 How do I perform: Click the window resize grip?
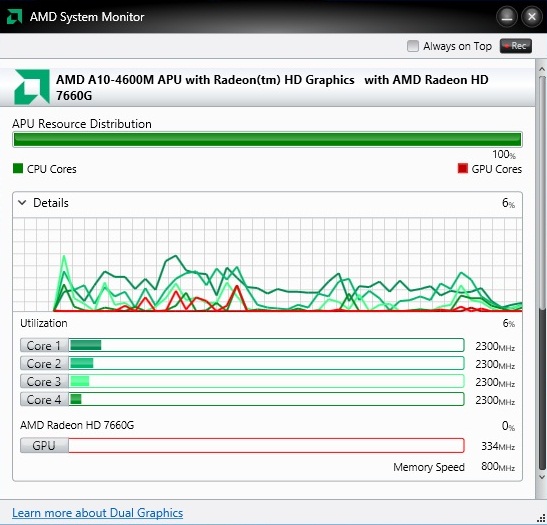coord(542,518)
